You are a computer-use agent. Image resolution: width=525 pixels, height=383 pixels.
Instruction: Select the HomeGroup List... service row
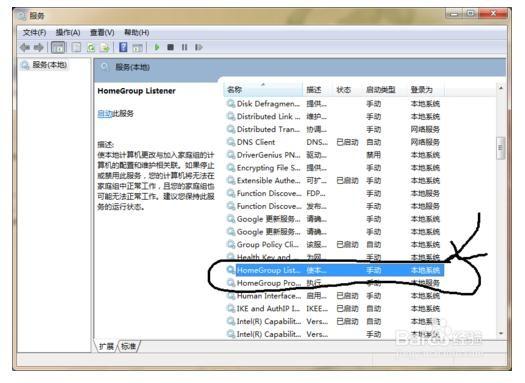coord(335,270)
